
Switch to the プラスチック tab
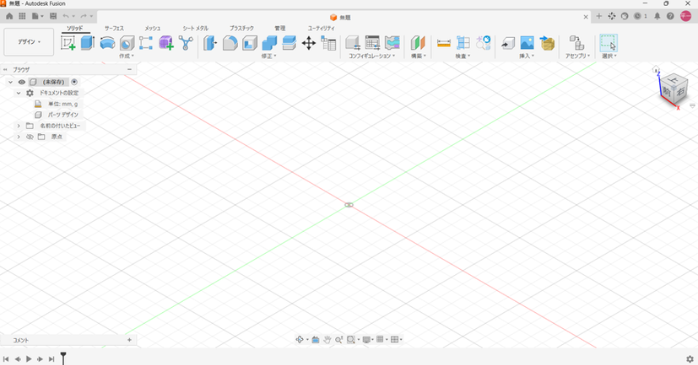(242, 28)
